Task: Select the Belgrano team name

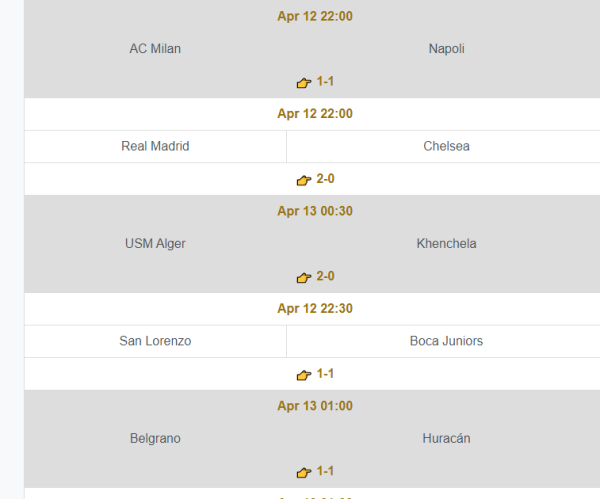Action: coord(155,438)
